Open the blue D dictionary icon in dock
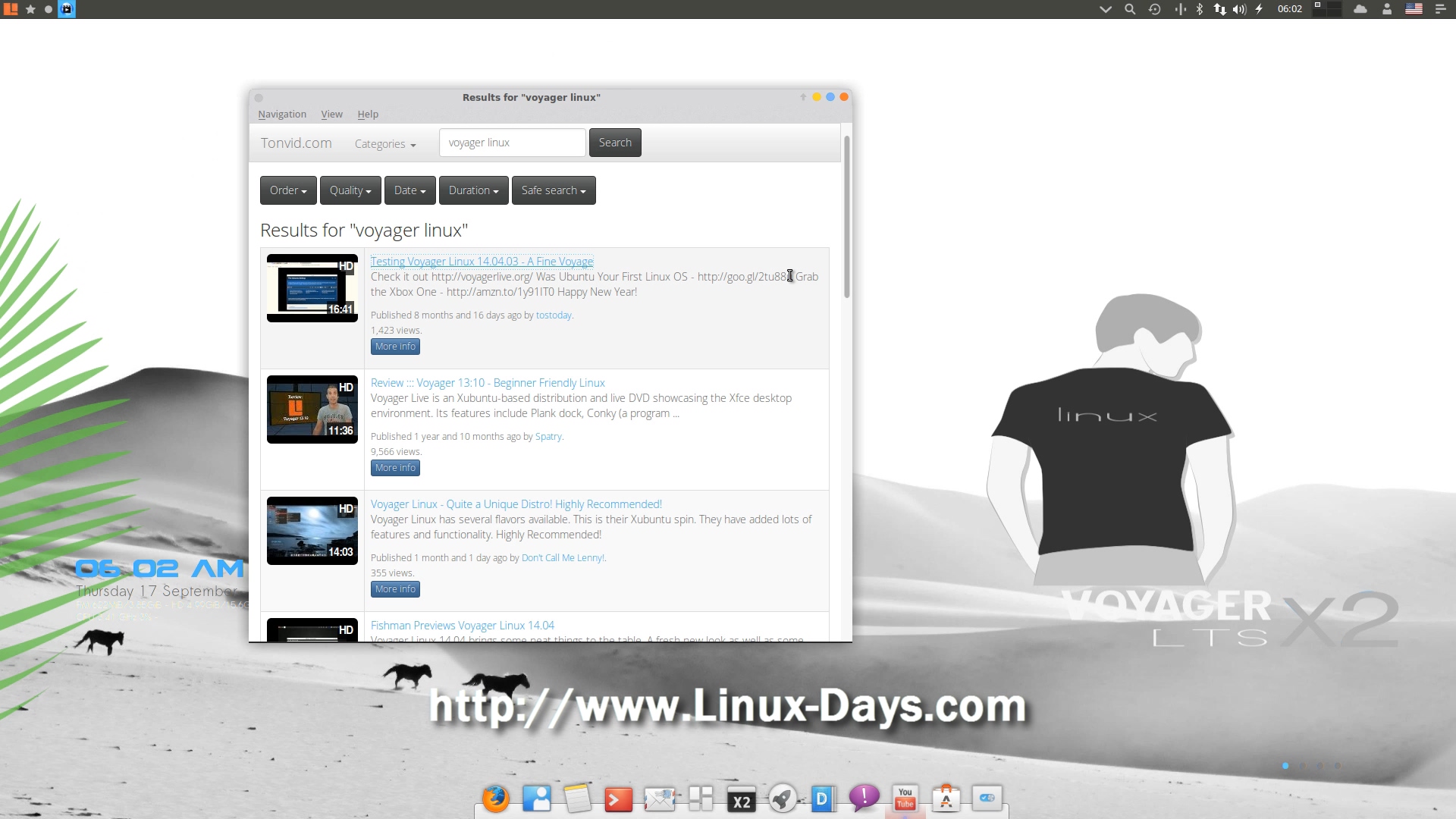The image size is (1456, 819). [823, 799]
